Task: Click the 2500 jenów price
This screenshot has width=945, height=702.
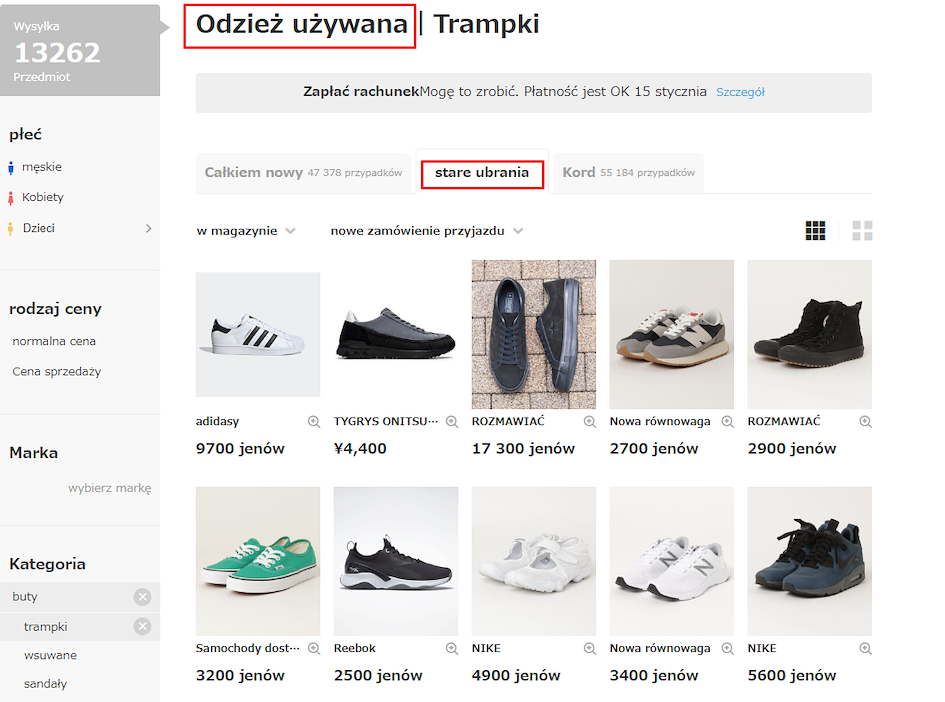Action: tap(378, 675)
